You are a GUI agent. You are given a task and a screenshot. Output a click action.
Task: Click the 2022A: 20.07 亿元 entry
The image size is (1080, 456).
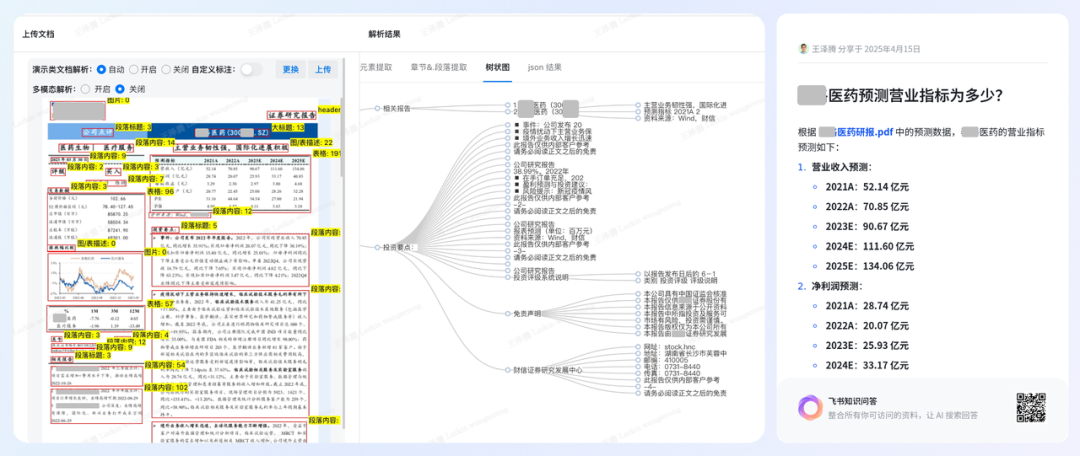[866, 325]
